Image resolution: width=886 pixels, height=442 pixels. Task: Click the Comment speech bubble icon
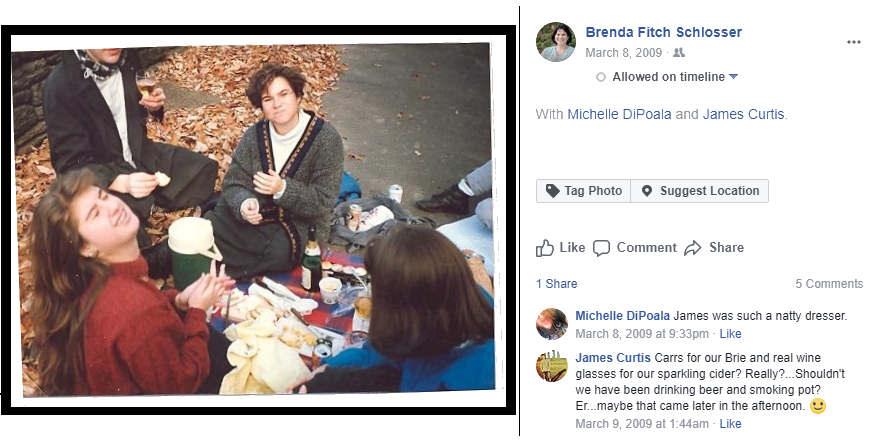coord(601,248)
